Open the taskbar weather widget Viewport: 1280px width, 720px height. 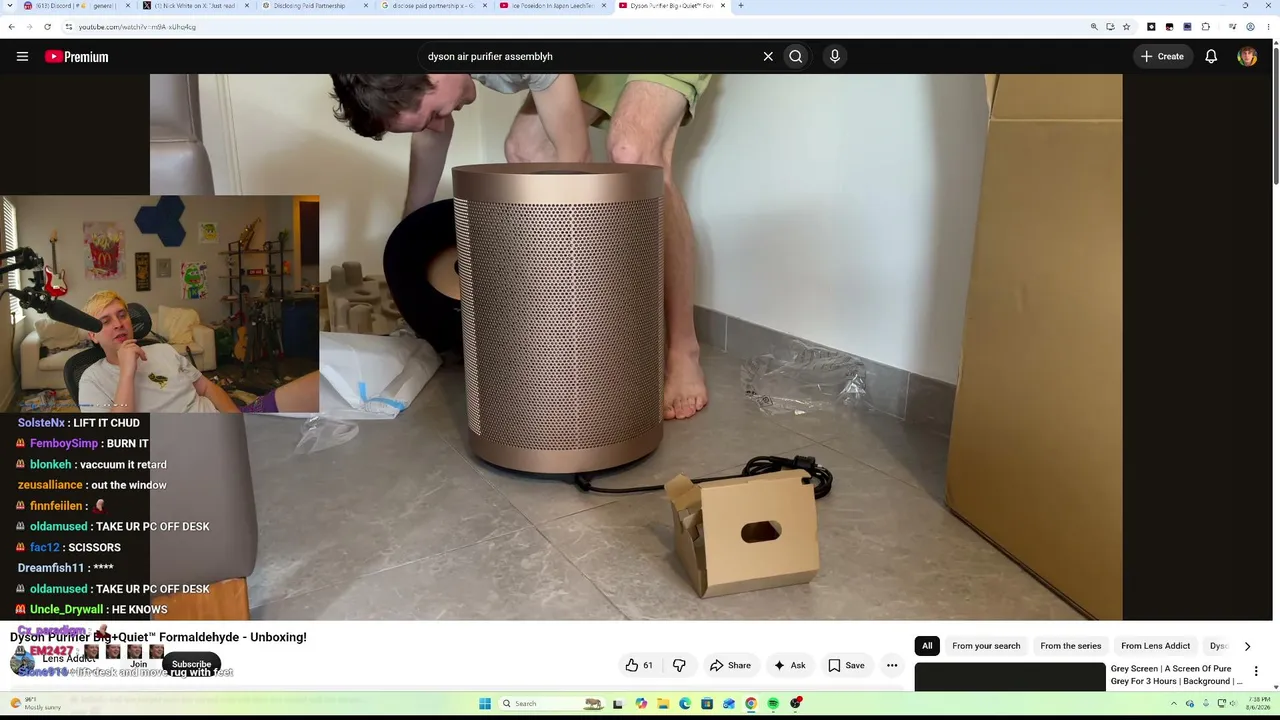pyautogui.click(x=34, y=704)
